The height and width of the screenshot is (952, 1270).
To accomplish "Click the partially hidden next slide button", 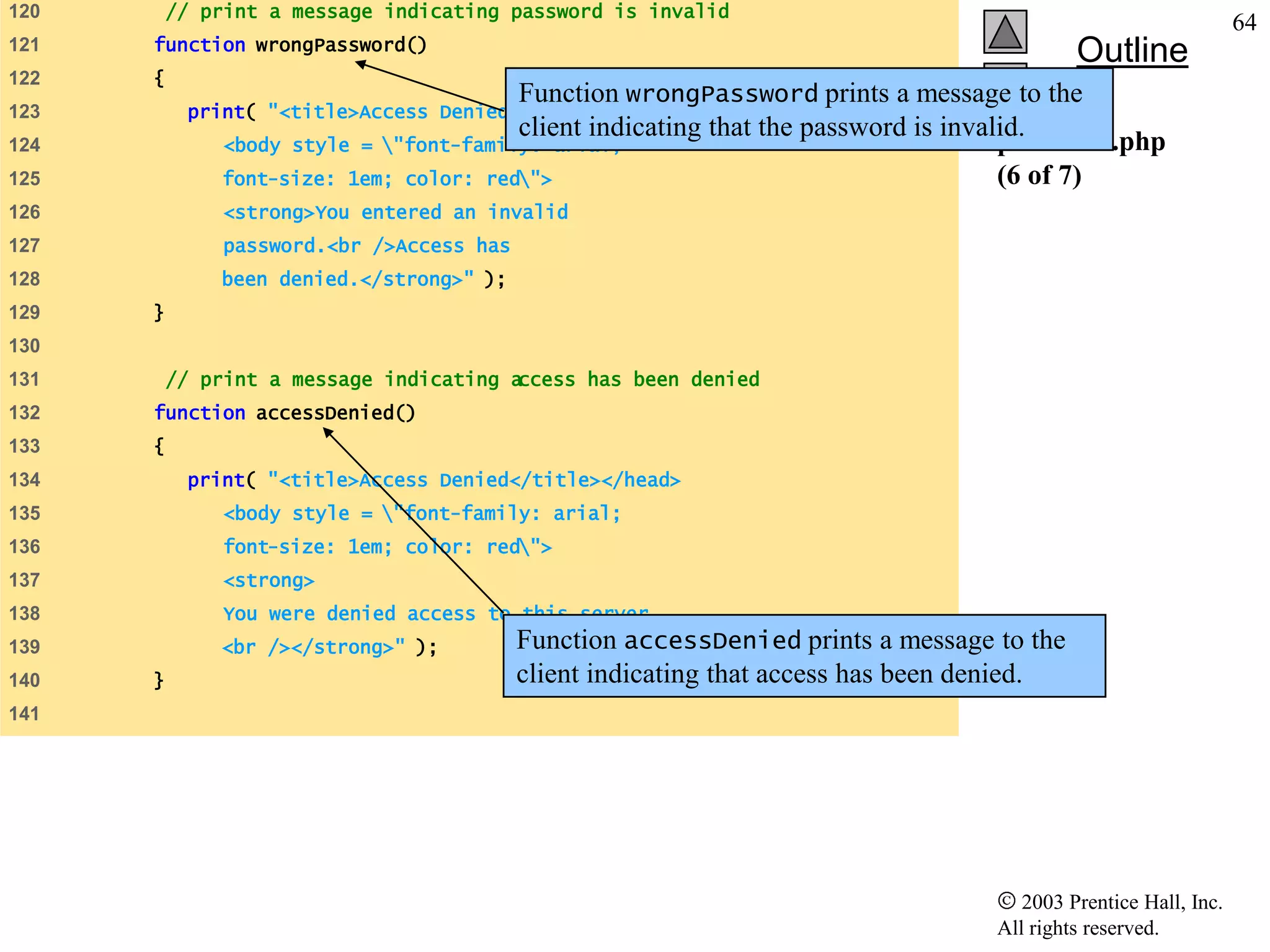I will click(x=1005, y=65).
